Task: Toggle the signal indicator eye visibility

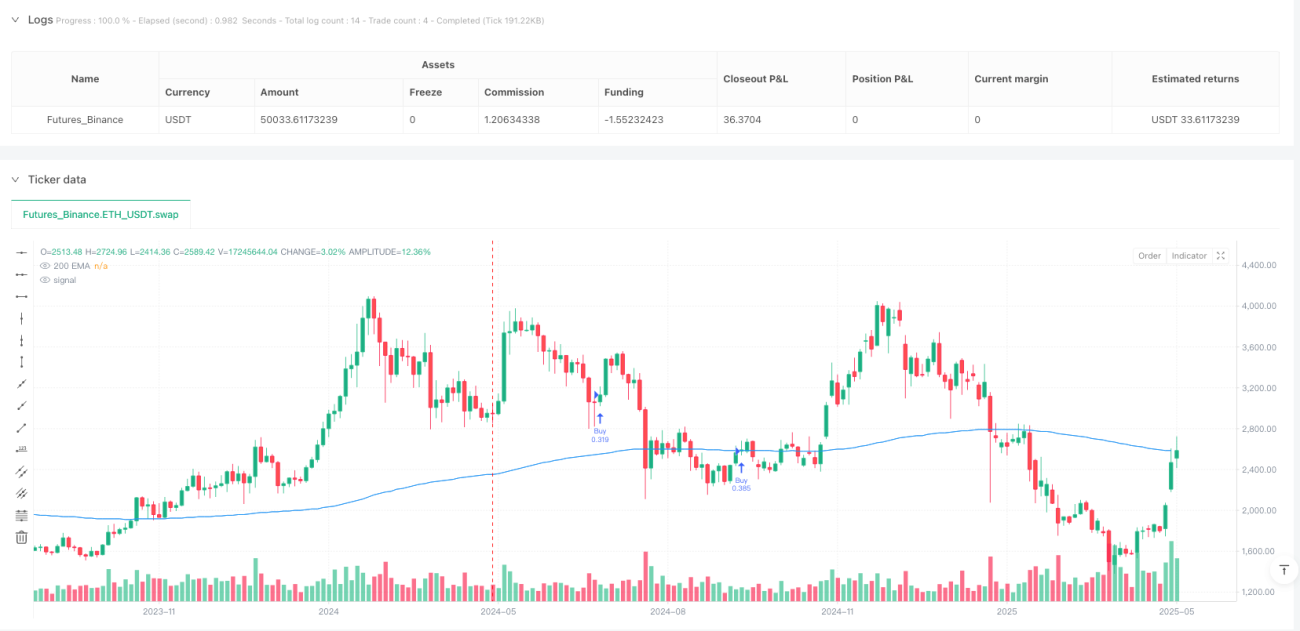Action: (x=44, y=280)
